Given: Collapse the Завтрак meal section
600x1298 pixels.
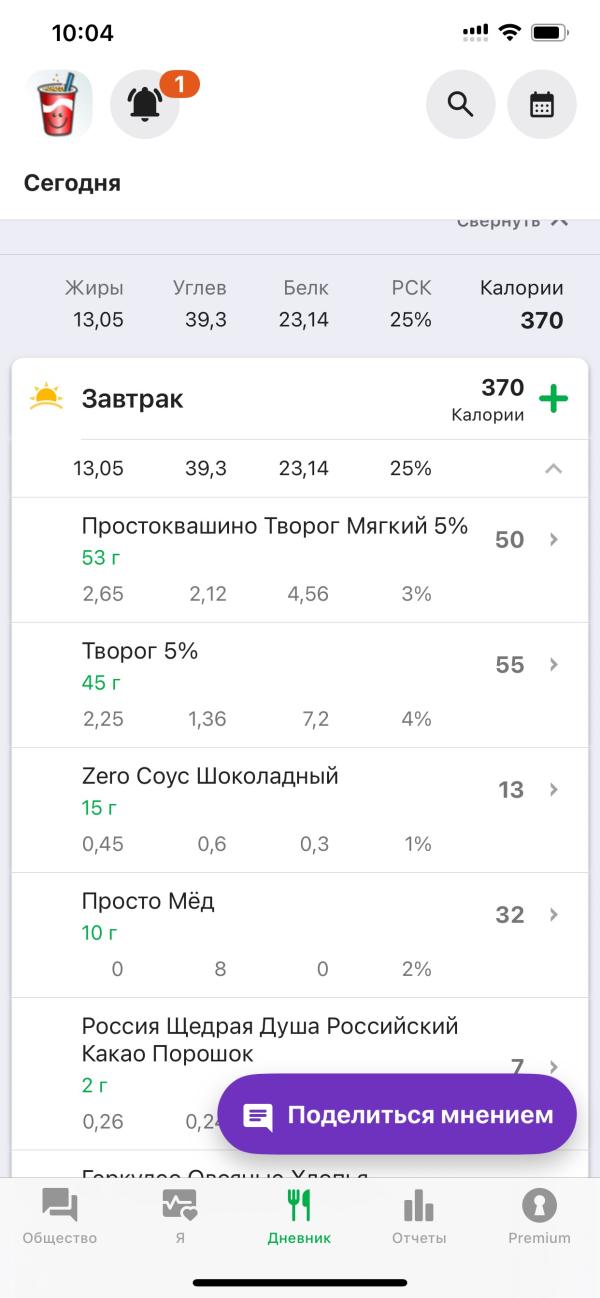Looking at the screenshot, I should (553, 468).
